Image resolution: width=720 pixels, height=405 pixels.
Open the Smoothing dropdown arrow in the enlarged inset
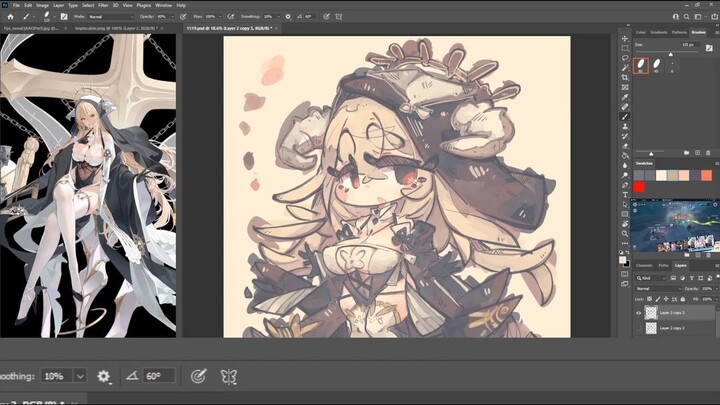tap(80, 377)
